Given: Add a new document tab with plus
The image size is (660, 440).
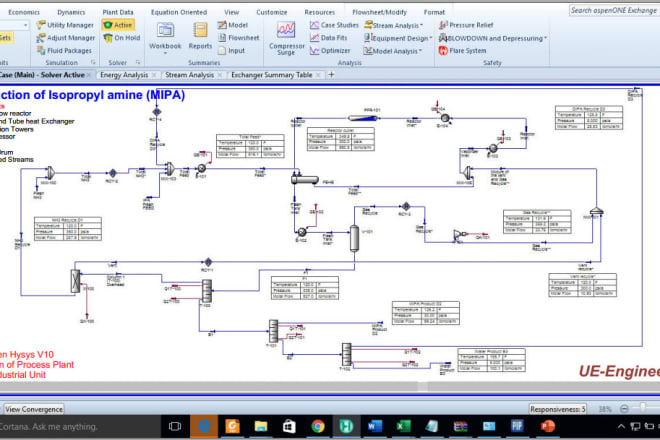Looking at the screenshot, I should (x=331, y=75).
